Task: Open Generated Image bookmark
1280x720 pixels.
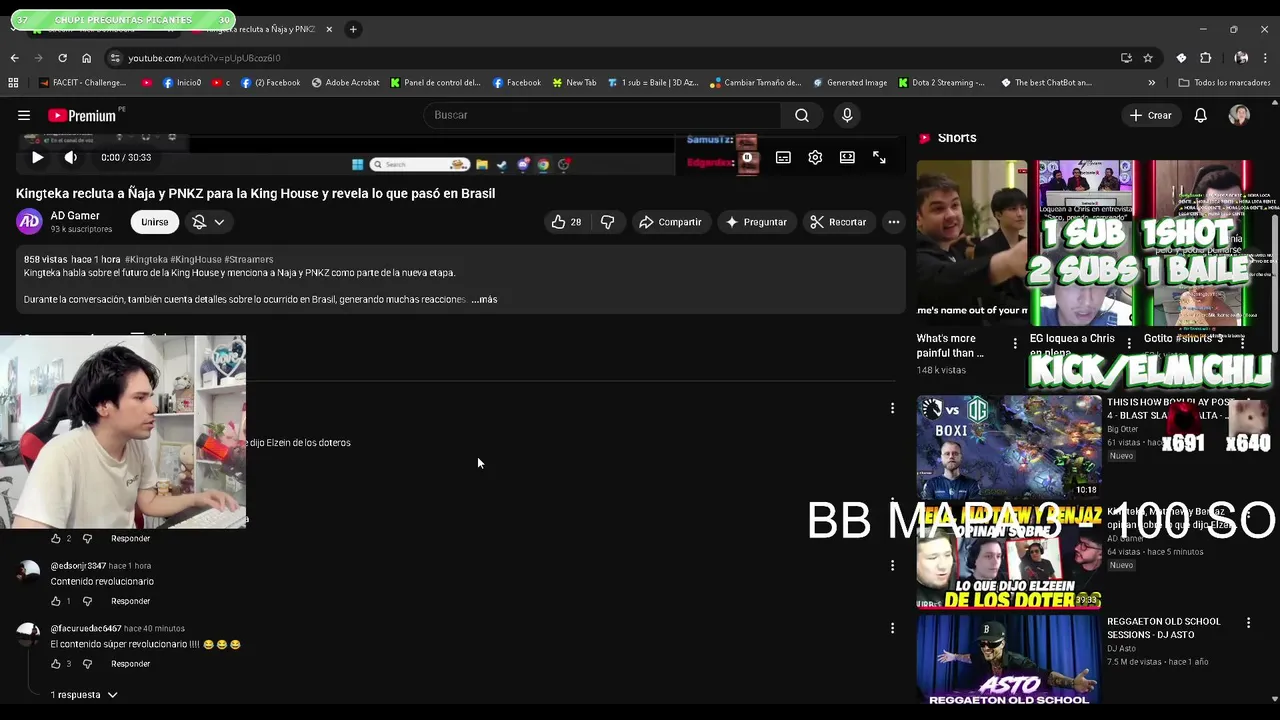Action: point(849,83)
